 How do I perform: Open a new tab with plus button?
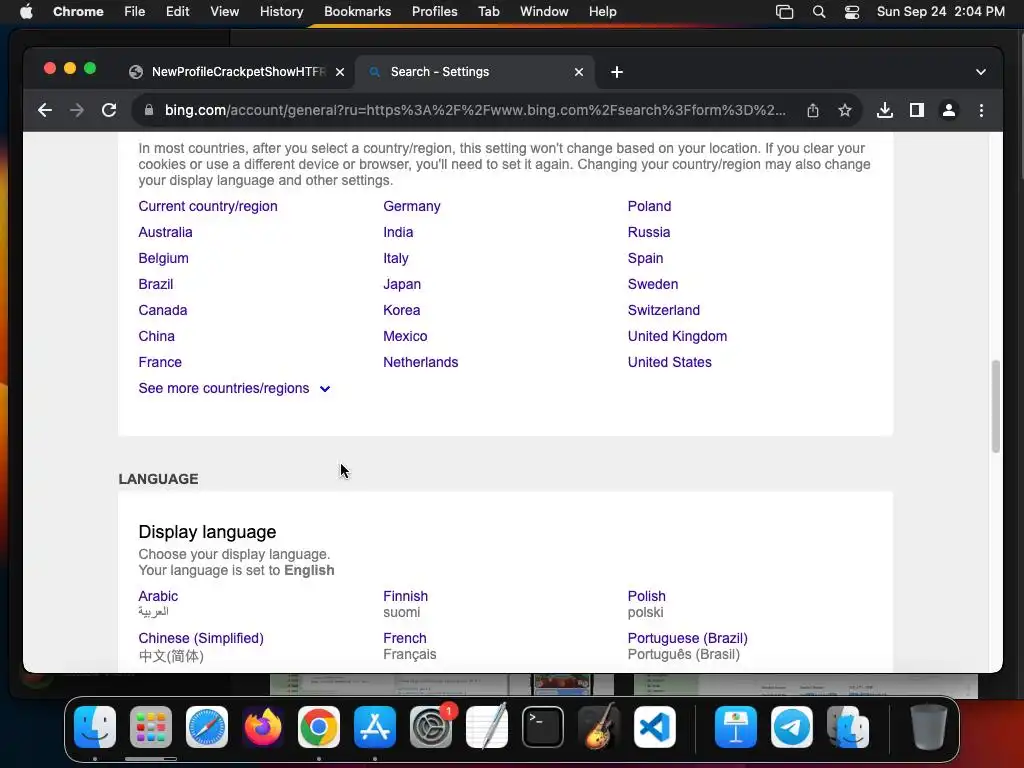(x=616, y=72)
